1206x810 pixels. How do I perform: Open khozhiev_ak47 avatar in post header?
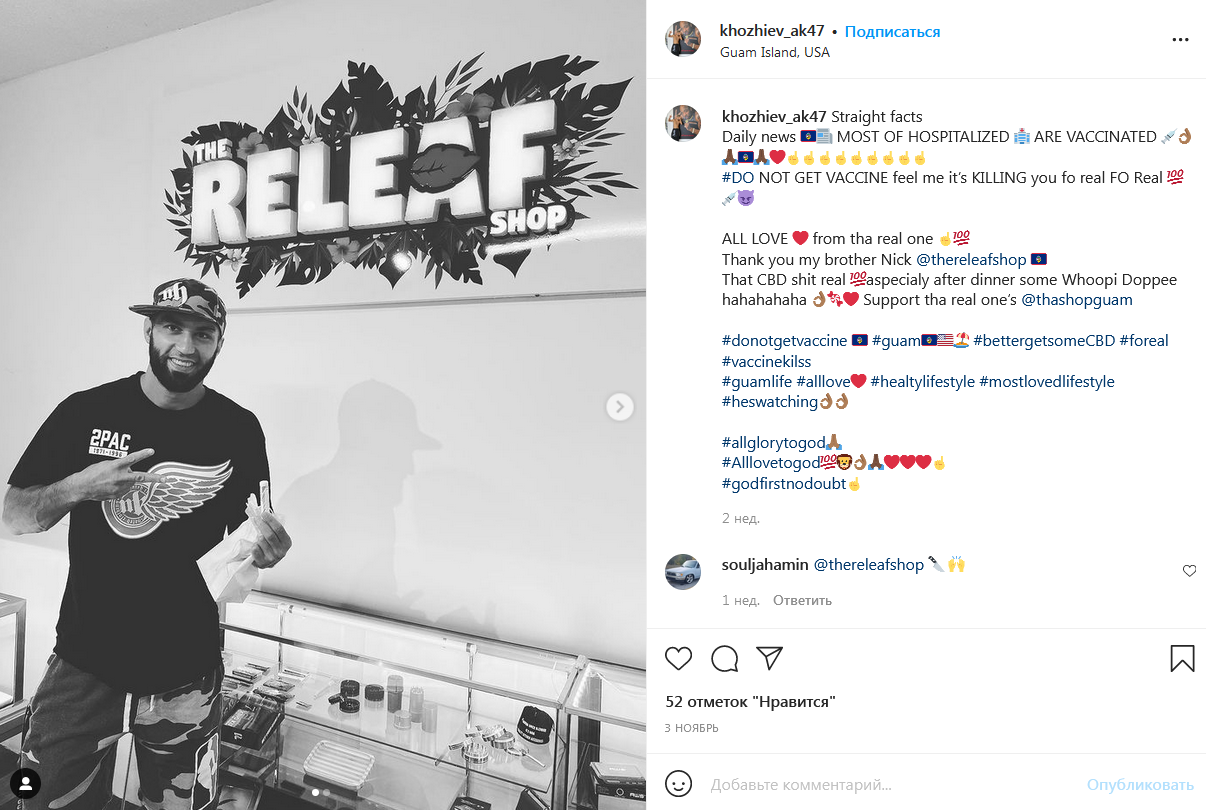point(683,39)
